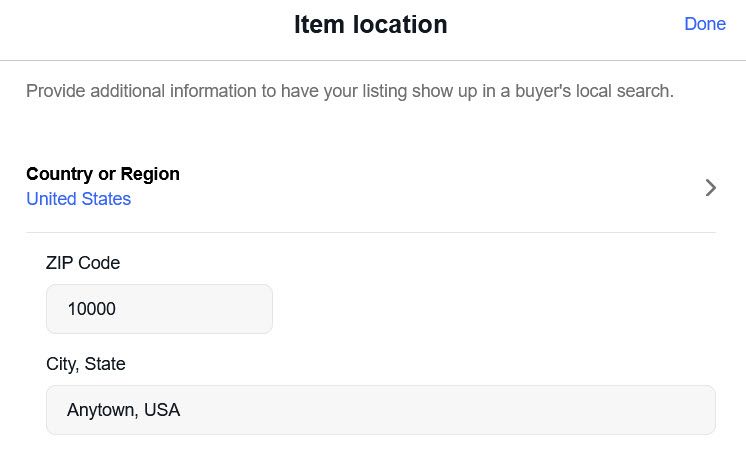The width and height of the screenshot is (746, 476).
Task: Click the City, State text field
Action: click(380, 410)
